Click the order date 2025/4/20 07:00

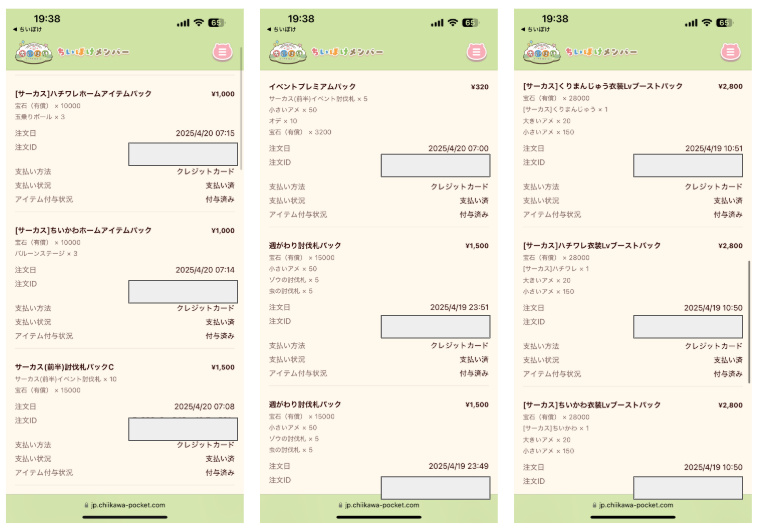click(458, 148)
